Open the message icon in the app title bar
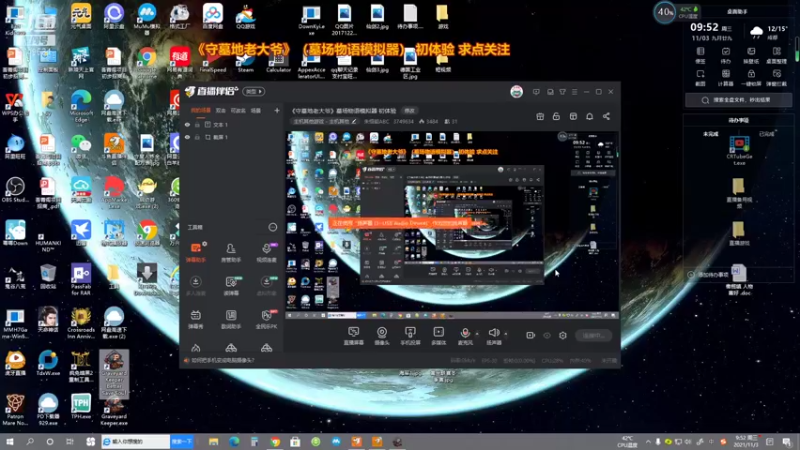 (x=536, y=92)
